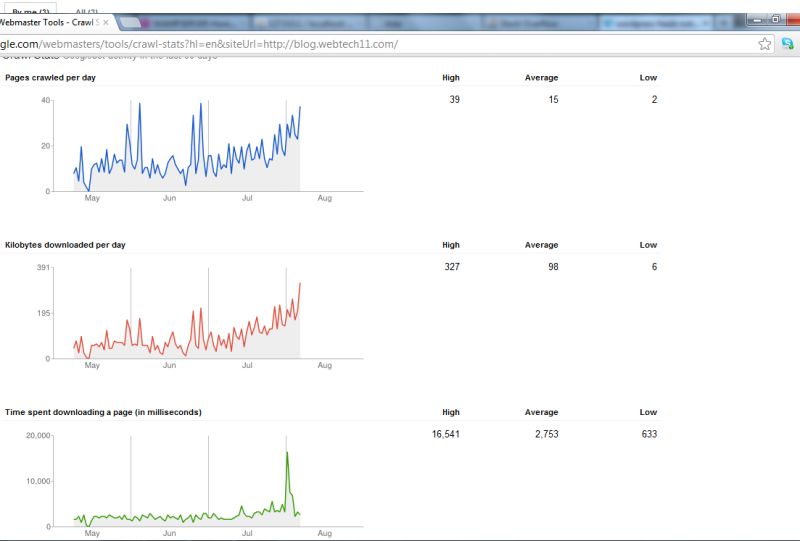800x541 pixels.
Task: Click the Low value 6 for kilobytes downloaded
Action: tap(654, 266)
